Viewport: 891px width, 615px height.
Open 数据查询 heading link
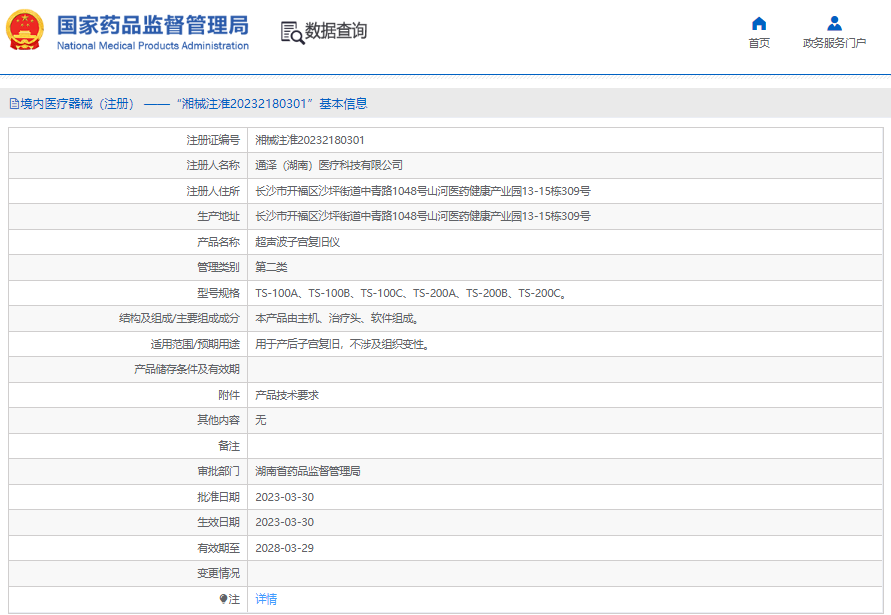click(x=336, y=31)
